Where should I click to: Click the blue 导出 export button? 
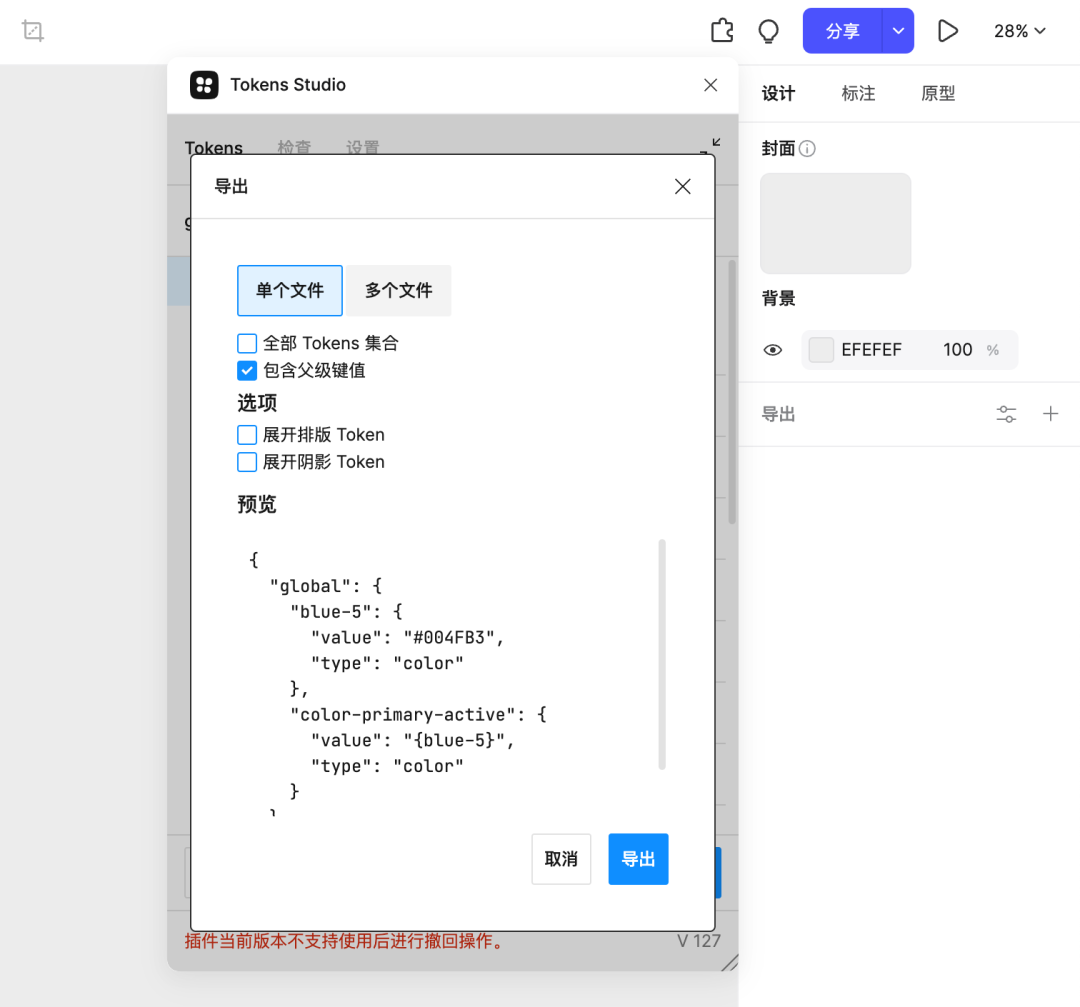point(638,859)
